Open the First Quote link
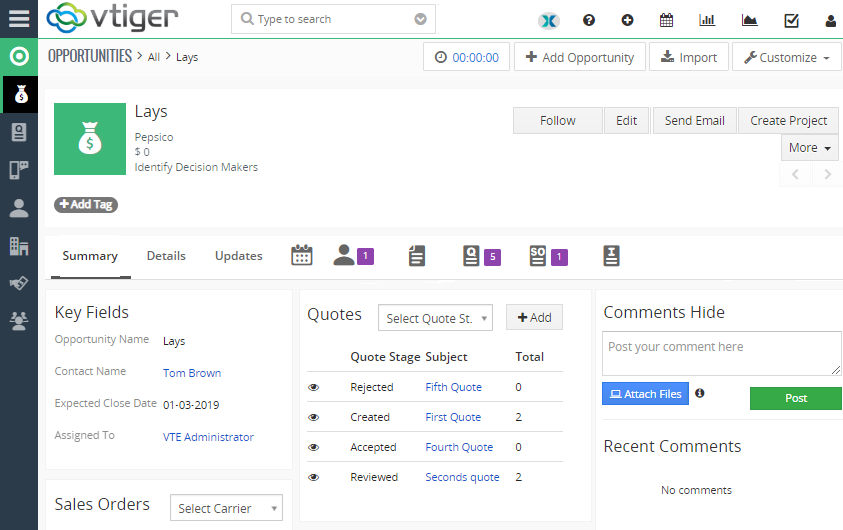Image resolution: width=843 pixels, height=530 pixels. pos(453,417)
